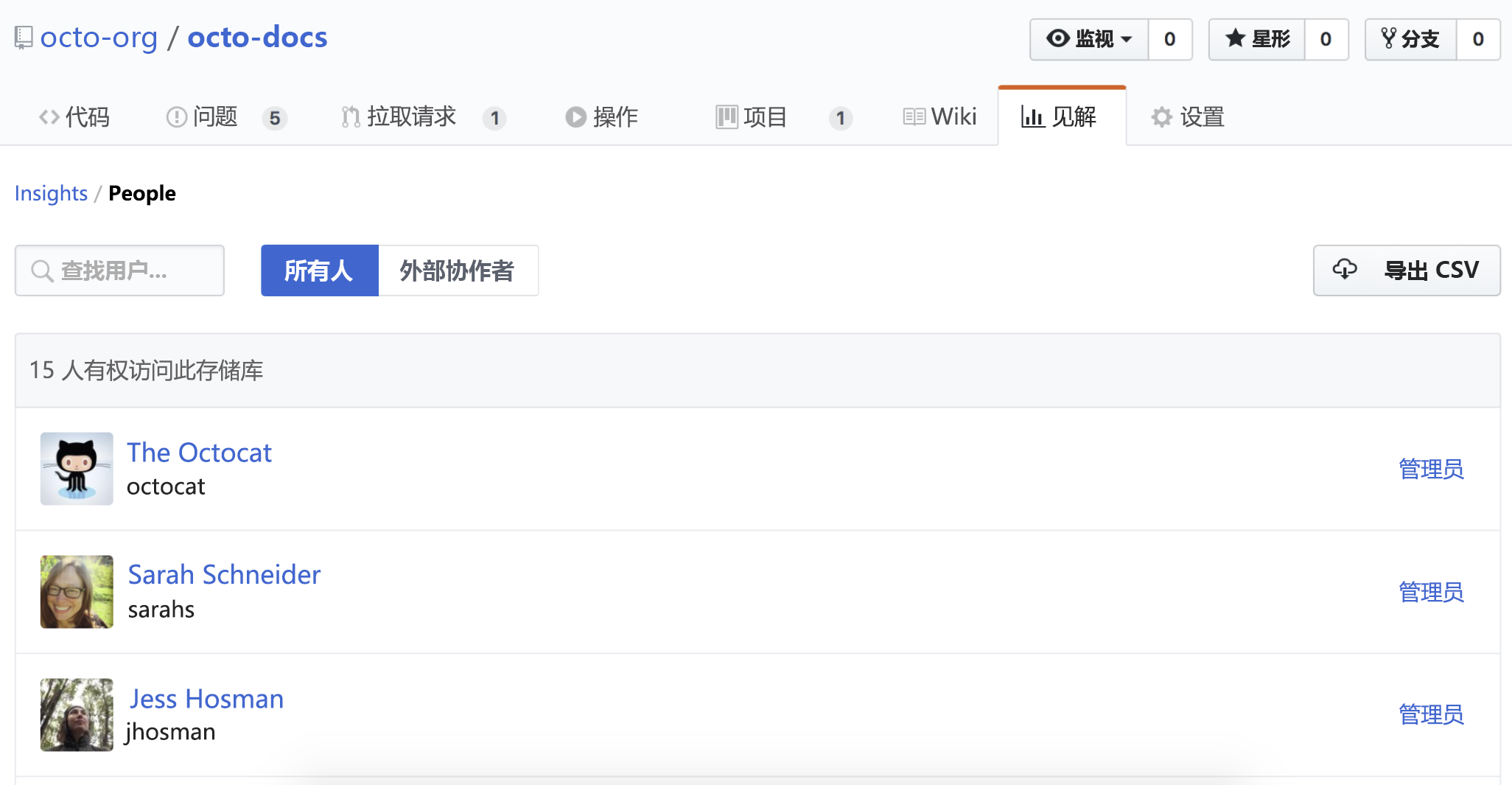The width and height of the screenshot is (1512, 785).
Task: Select the 所有人 filter
Action: pyautogui.click(x=319, y=271)
